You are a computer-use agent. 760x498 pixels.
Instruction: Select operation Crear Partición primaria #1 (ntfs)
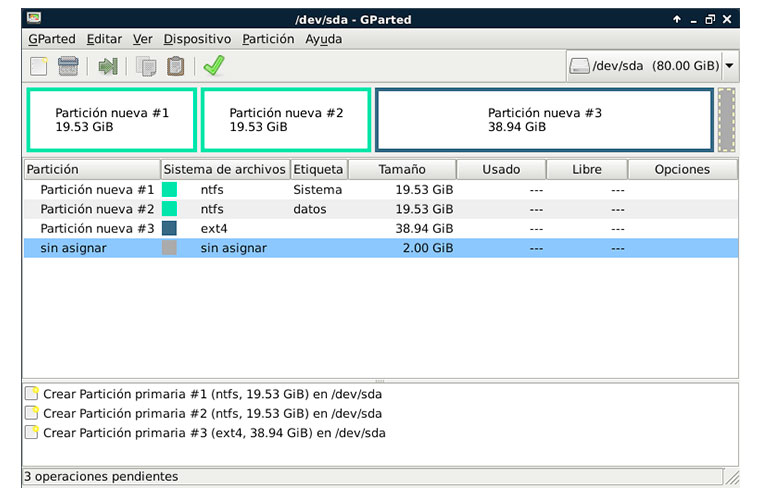coord(212,394)
